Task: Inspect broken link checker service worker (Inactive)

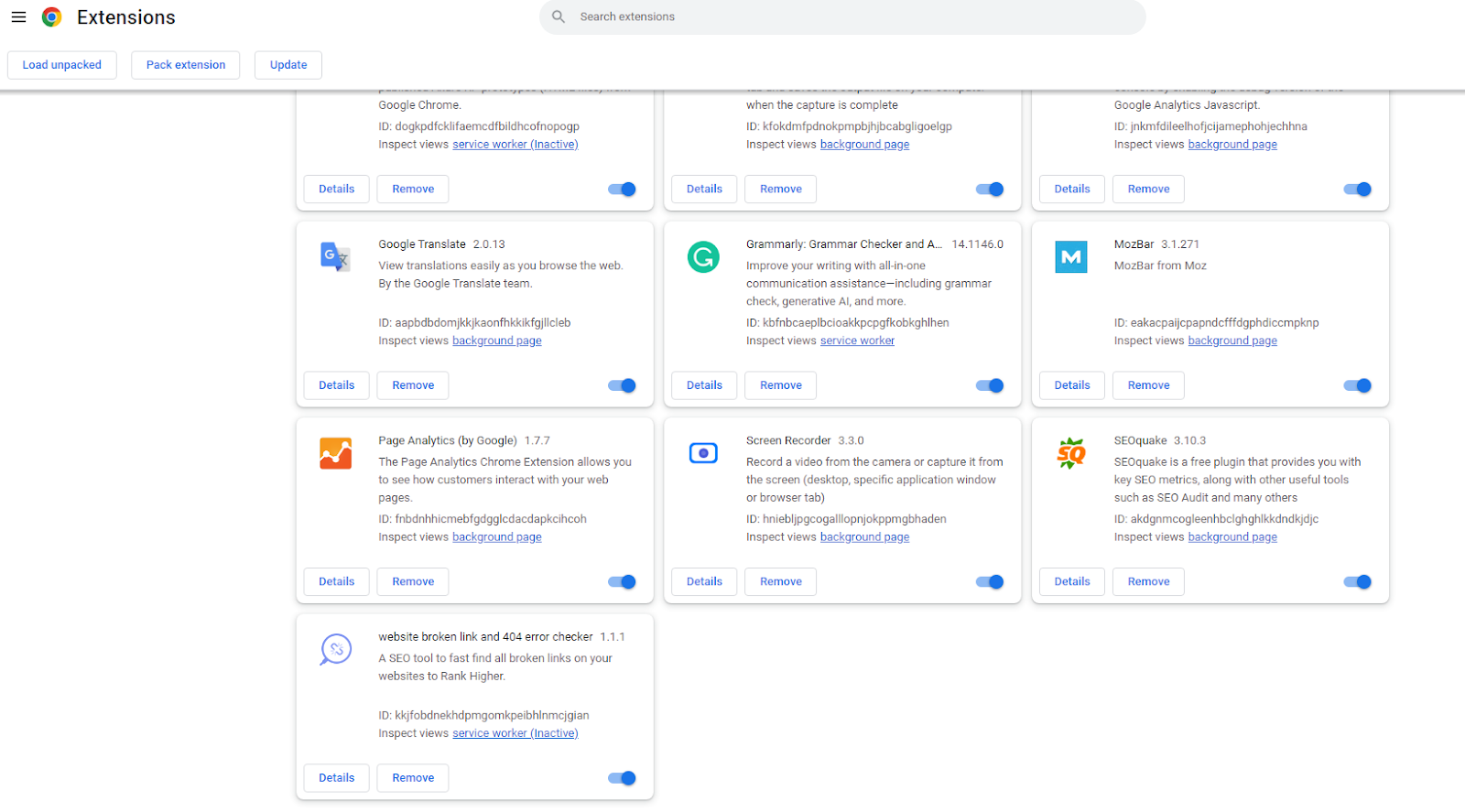Action: pos(515,733)
